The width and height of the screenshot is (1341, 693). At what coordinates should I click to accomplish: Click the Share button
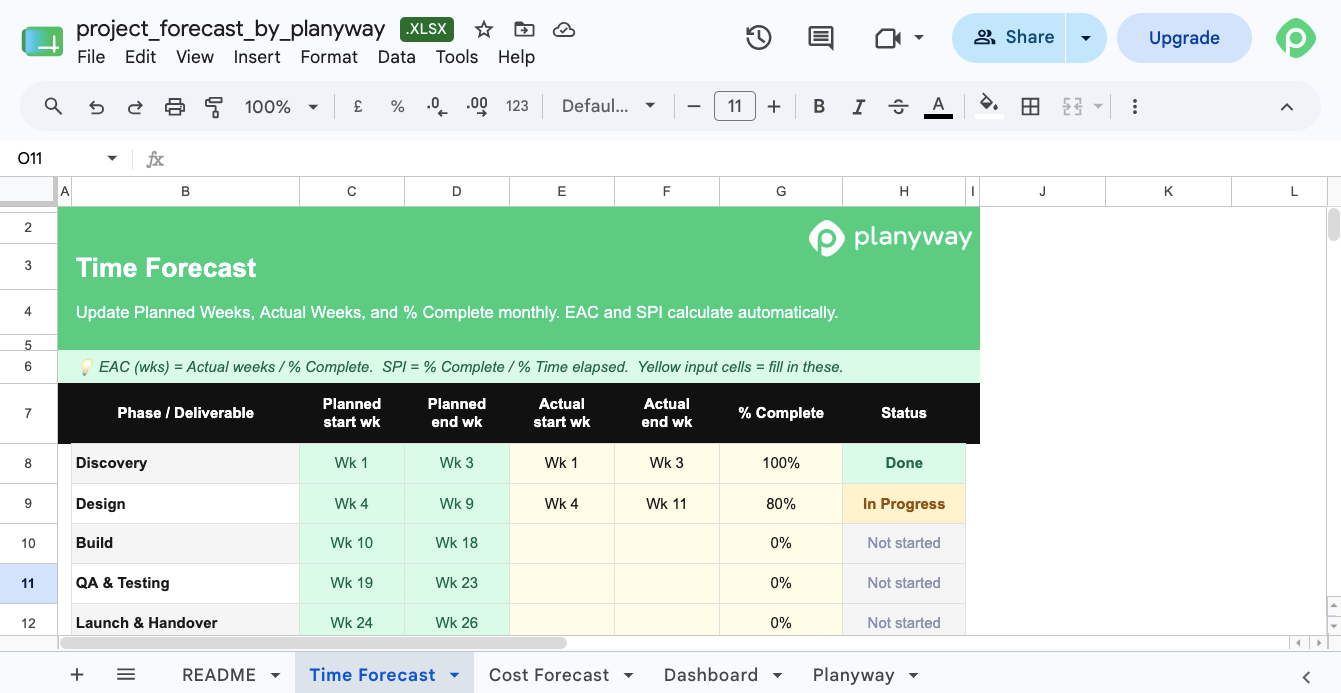1010,38
